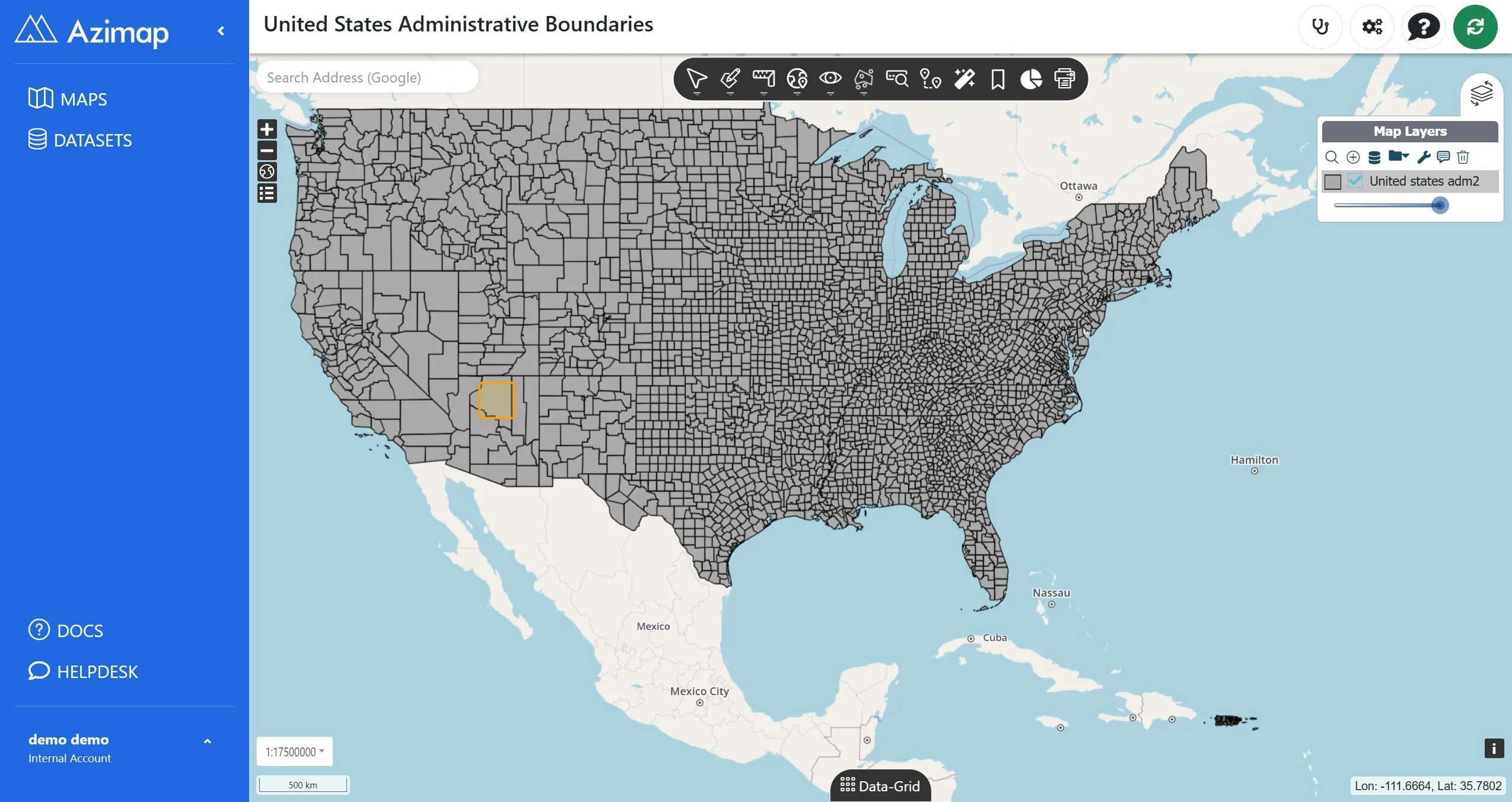The image size is (1512, 802).
Task: Select the arrow pointer tool in toolbar
Action: (696, 79)
